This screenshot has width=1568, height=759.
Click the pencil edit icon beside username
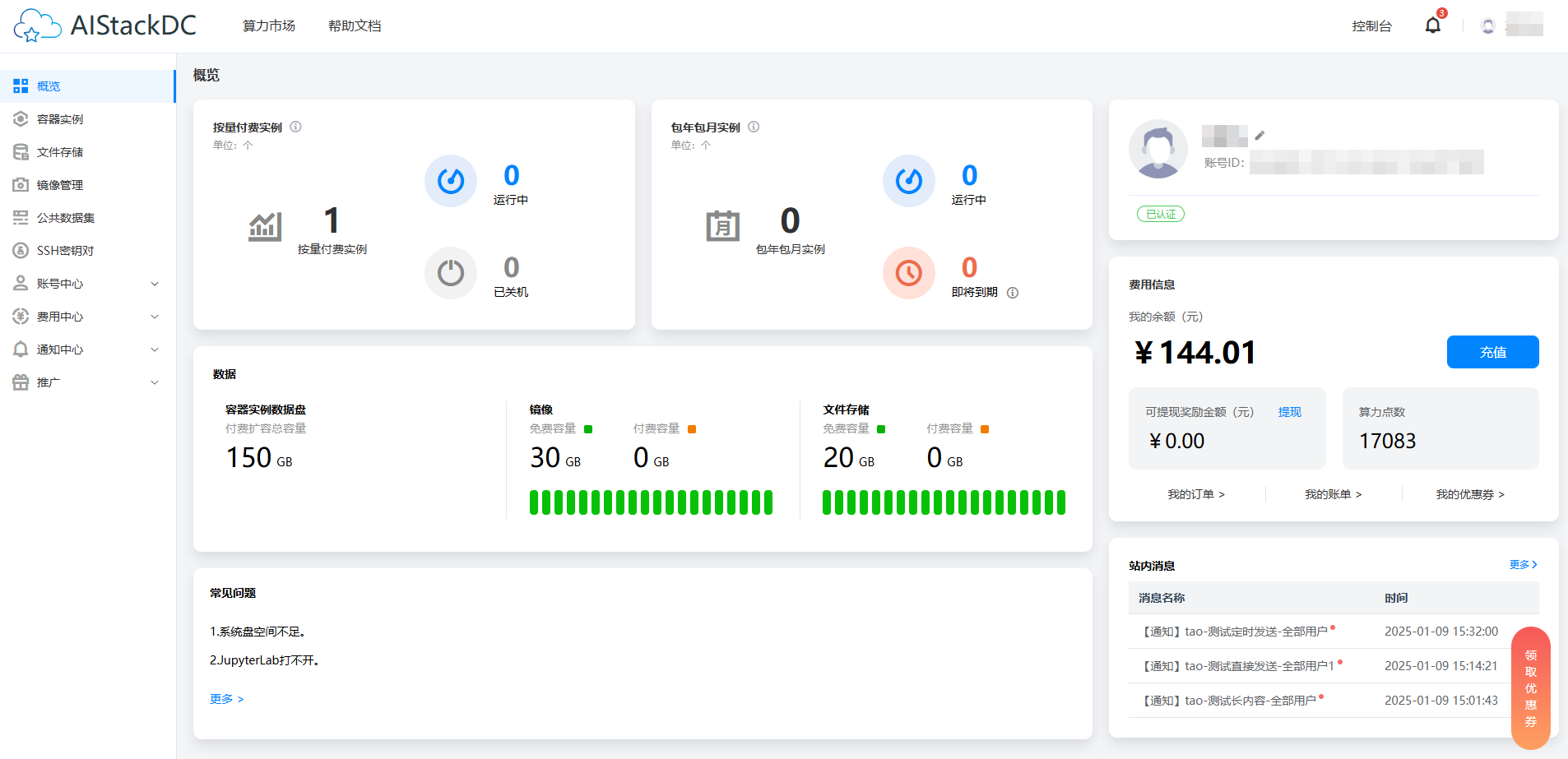click(1260, 136)
